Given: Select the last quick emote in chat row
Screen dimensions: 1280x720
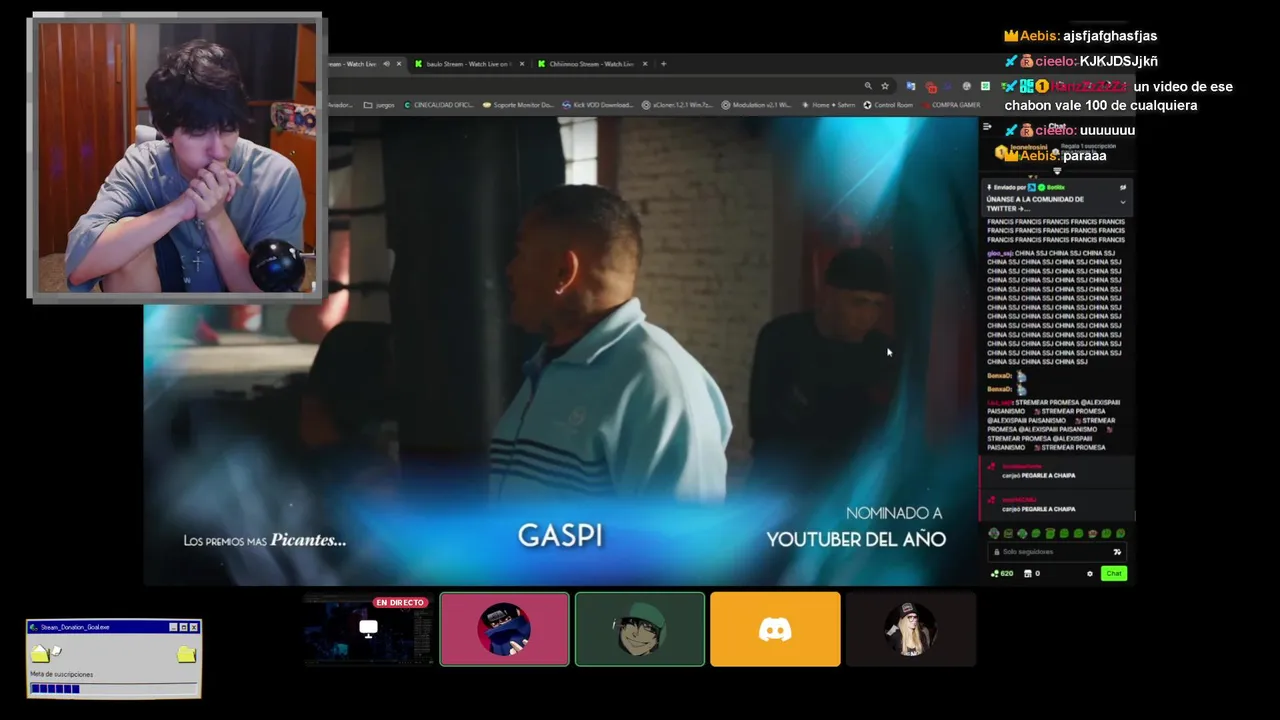Looking at the screenshot, I should point(1120,533).
